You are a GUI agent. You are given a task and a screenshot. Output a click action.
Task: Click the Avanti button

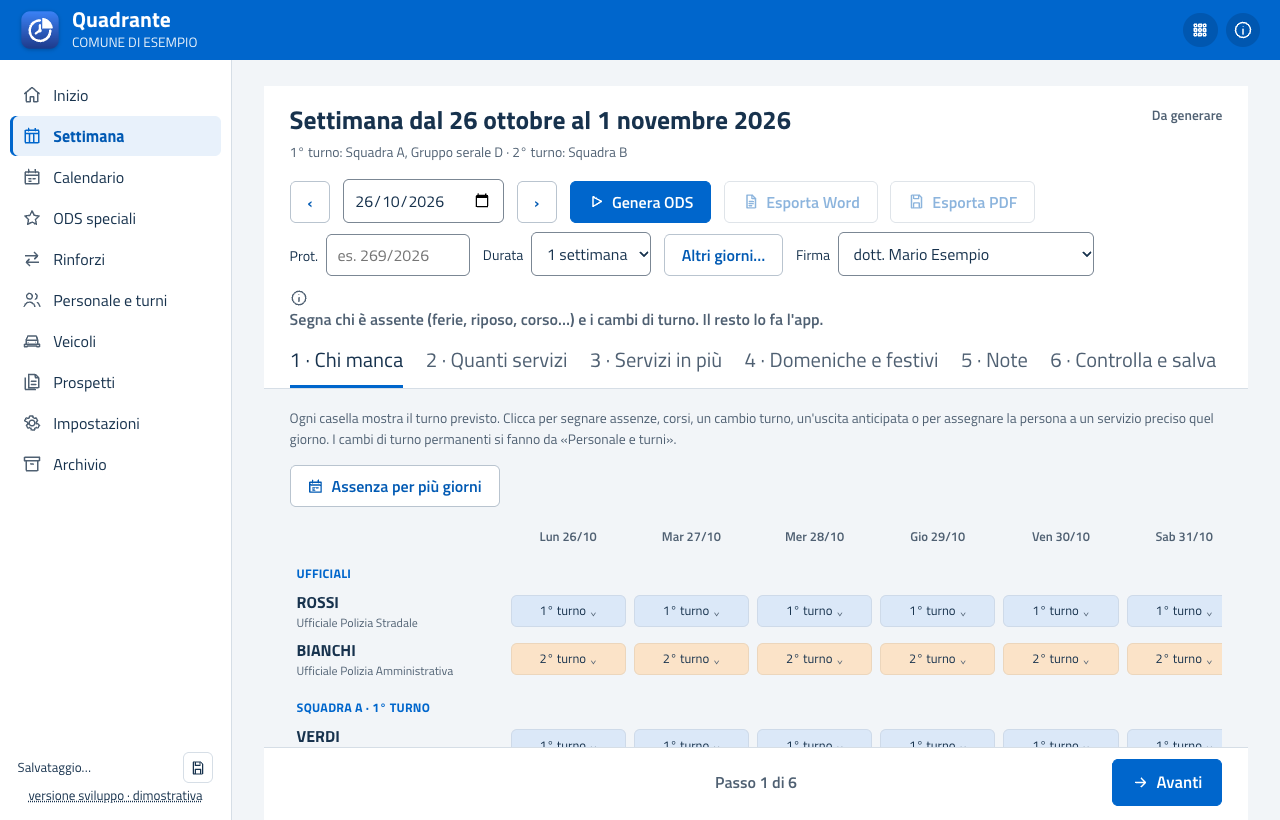click(x=1167, y=782)
